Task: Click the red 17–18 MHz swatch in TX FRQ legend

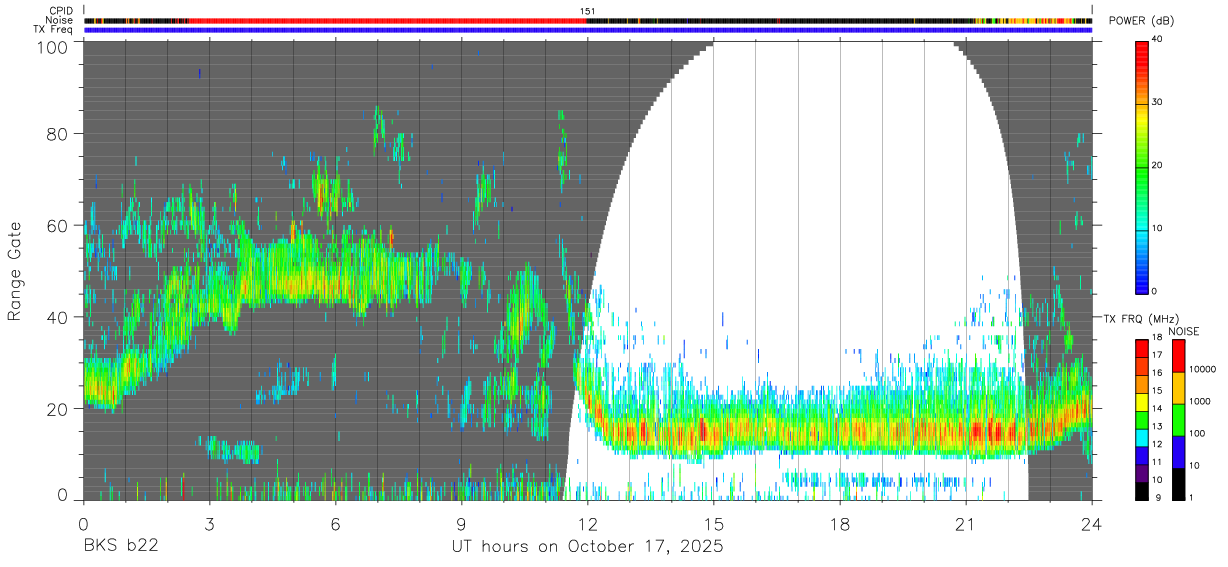Action: (1141, 348)
